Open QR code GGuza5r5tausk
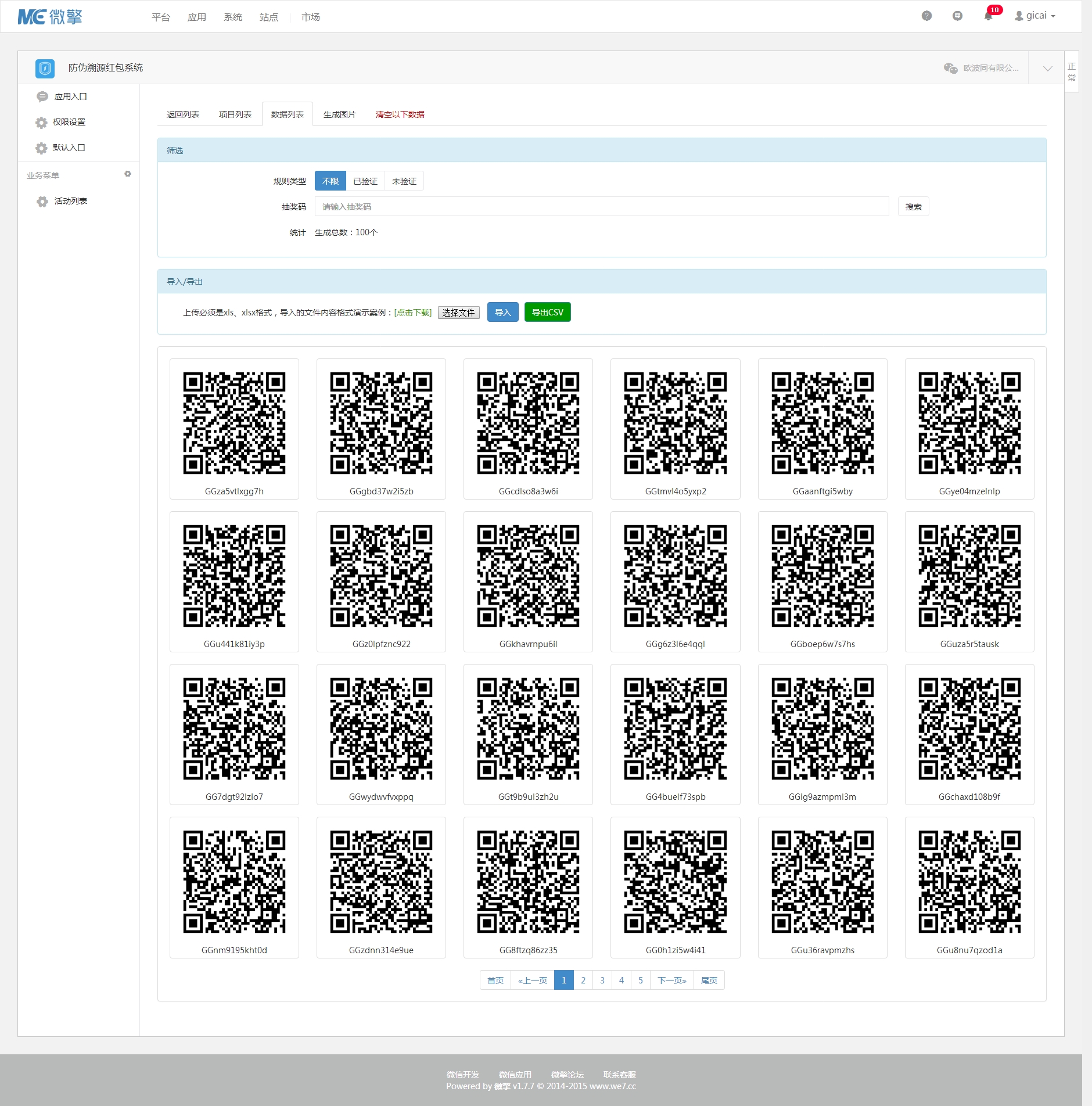The height and width of the screenshot is (1106, 1092). click(969, 576)
